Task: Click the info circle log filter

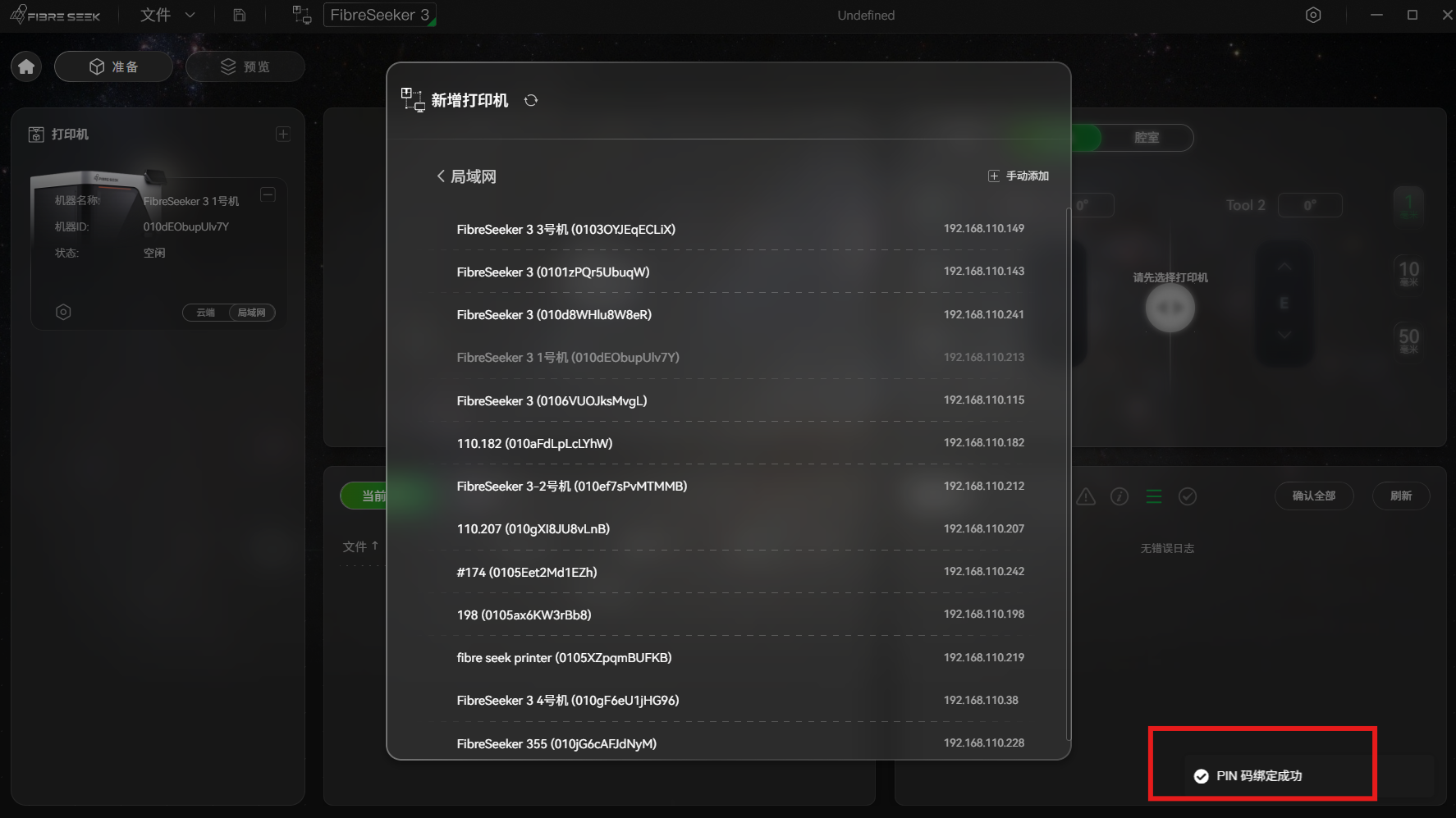Action: [1119, 496]
